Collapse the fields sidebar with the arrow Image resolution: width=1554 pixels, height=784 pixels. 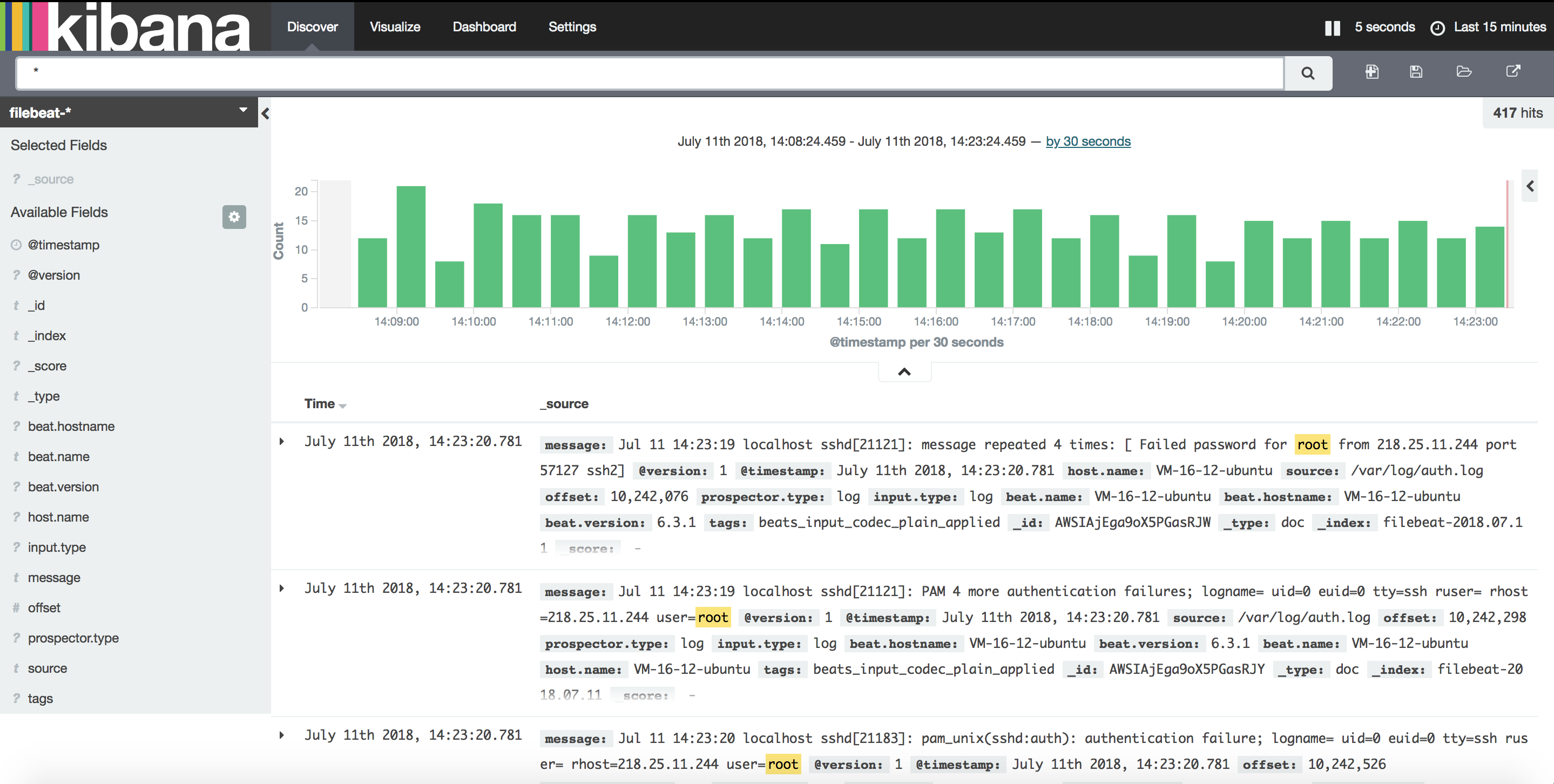click(265, 113)
